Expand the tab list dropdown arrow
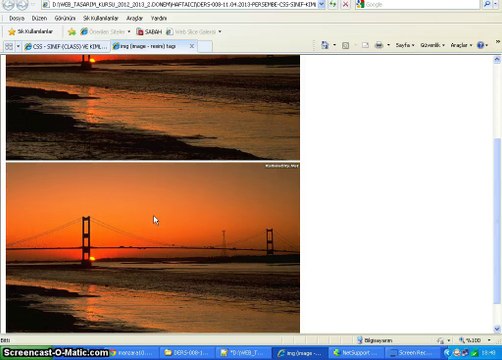 tap(18, 46)
